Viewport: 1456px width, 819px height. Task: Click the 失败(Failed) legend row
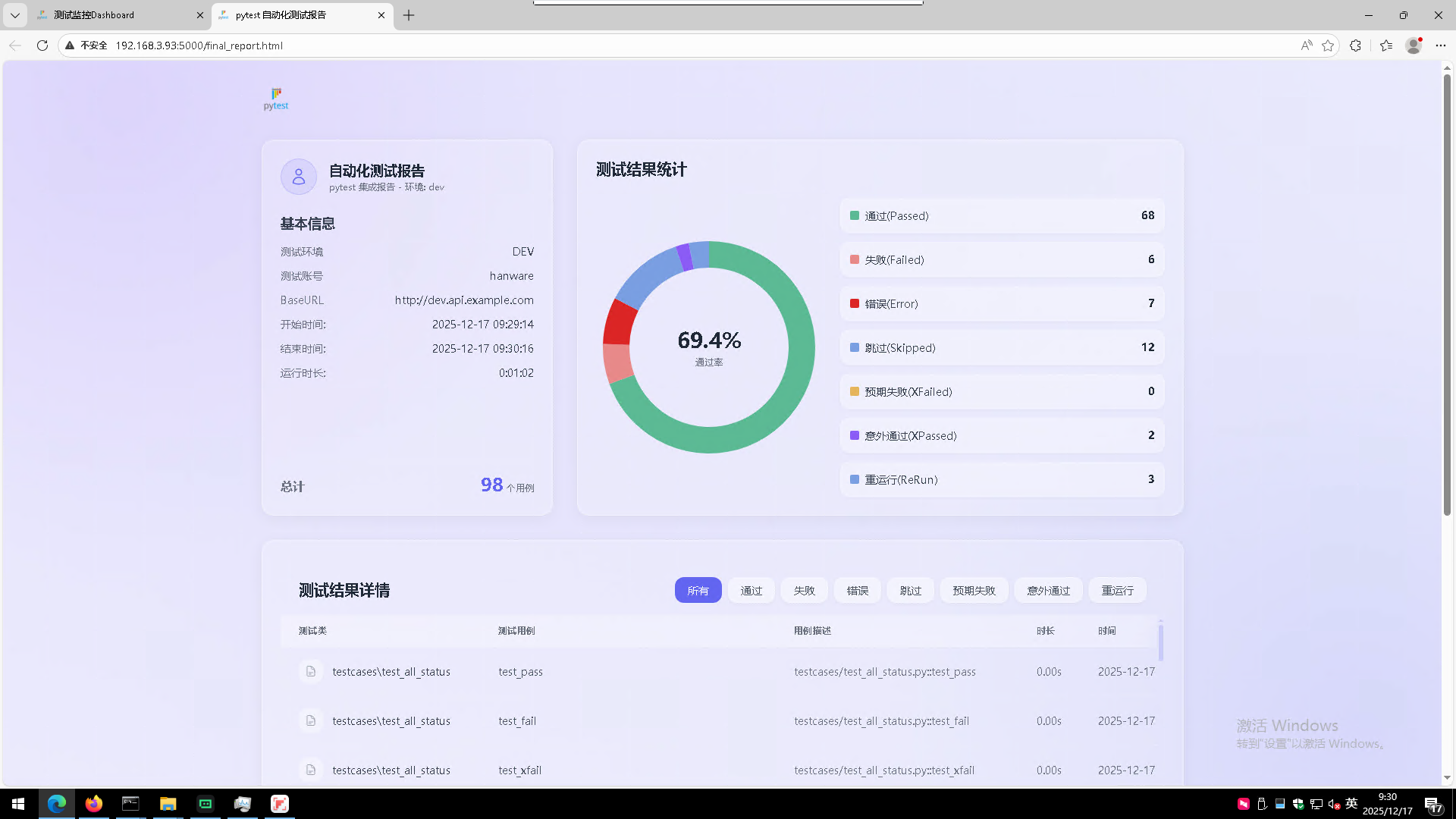(1002, 260)
